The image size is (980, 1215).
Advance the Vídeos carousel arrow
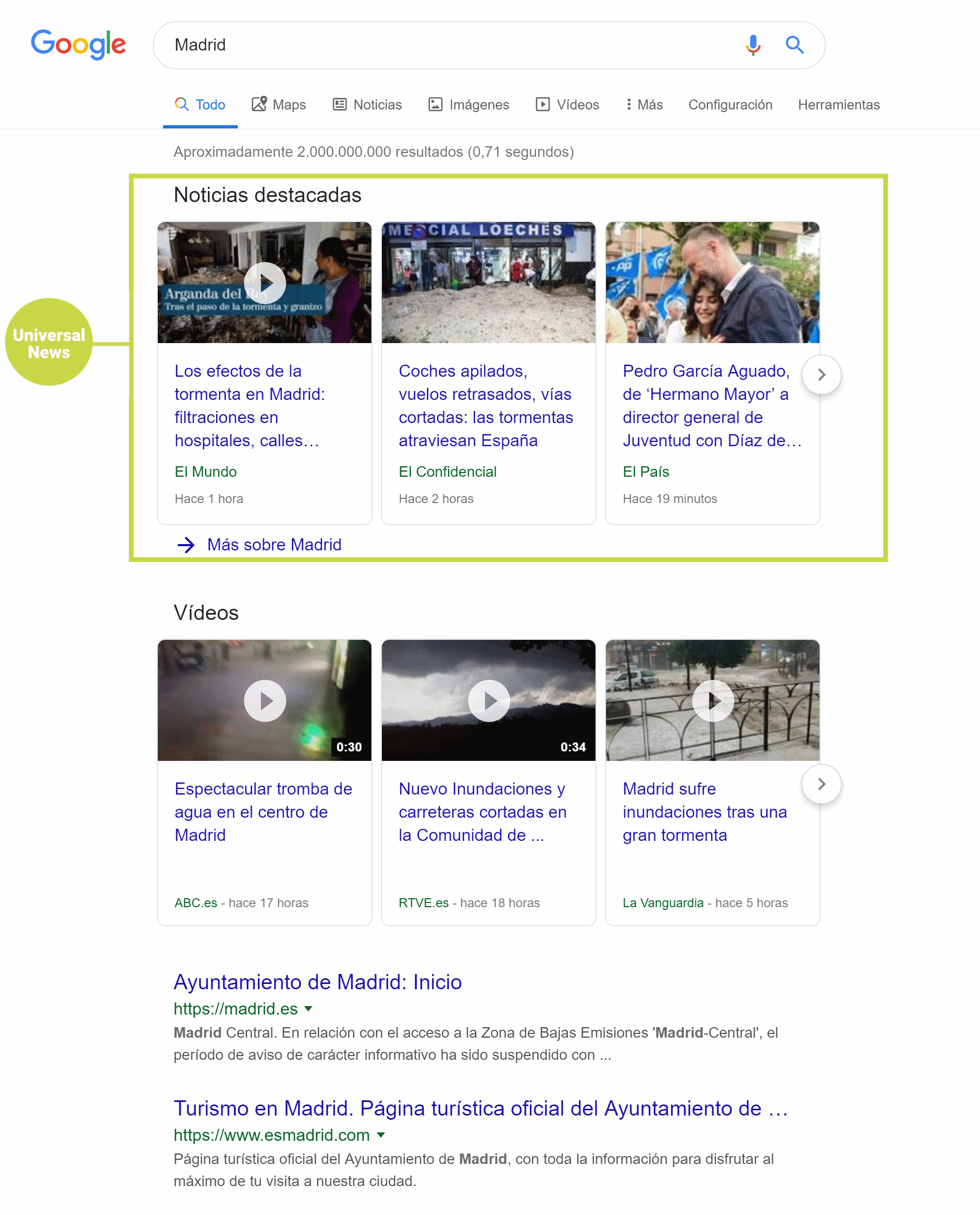[x=822, y=784]
